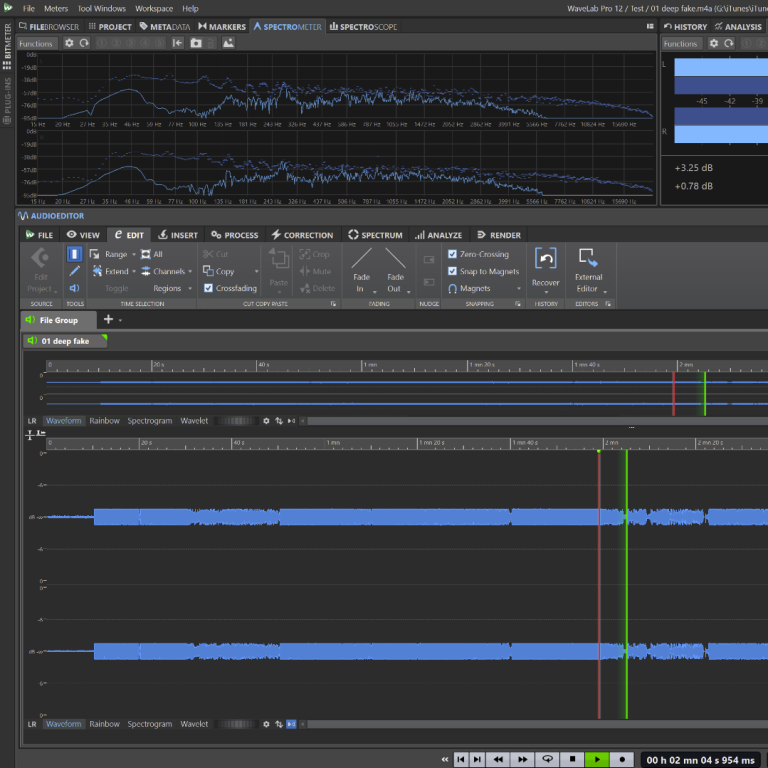768x768 pixels.
Task: Select the 01 deep fake file tab
Action: click(x=65, y=341)
